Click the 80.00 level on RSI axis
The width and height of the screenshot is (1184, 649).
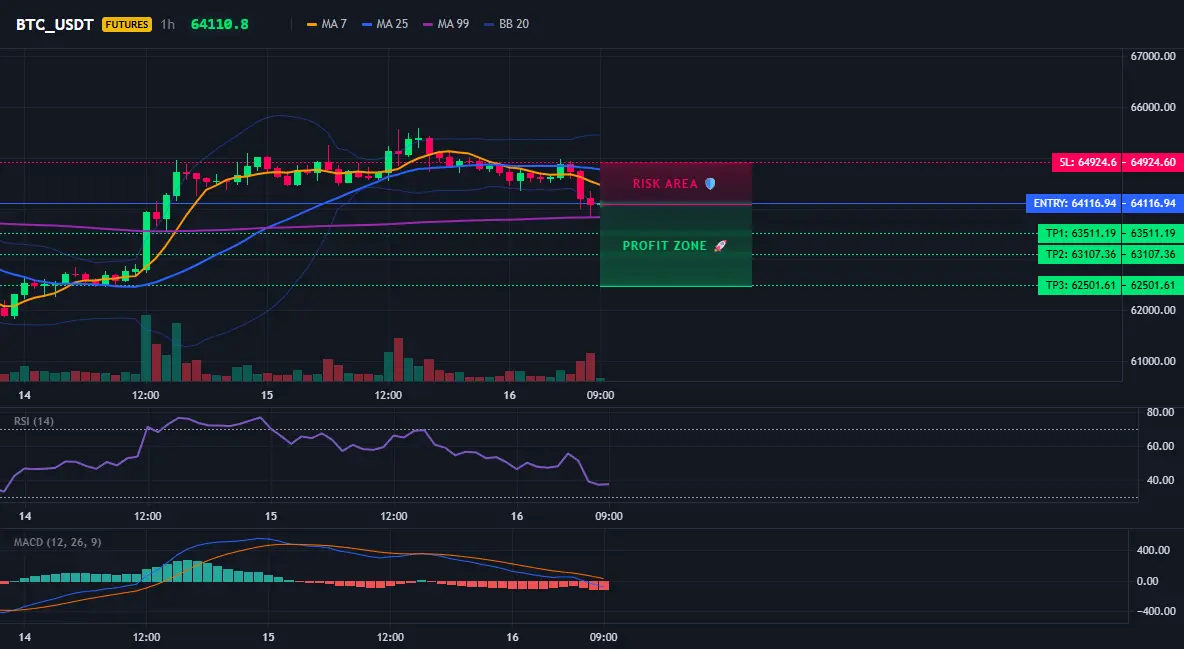click(1160, 413)
